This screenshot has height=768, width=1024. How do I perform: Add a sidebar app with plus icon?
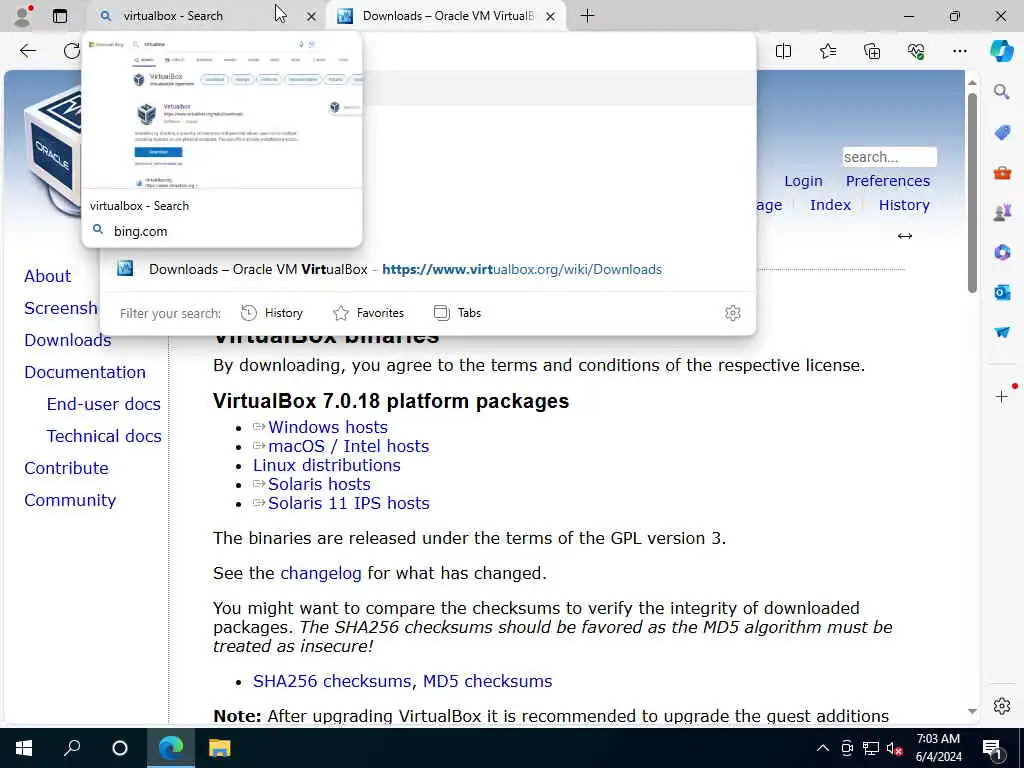1002,396
